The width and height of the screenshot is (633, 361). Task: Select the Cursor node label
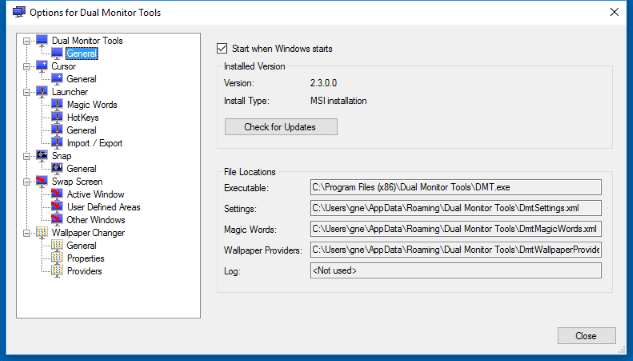63,66
